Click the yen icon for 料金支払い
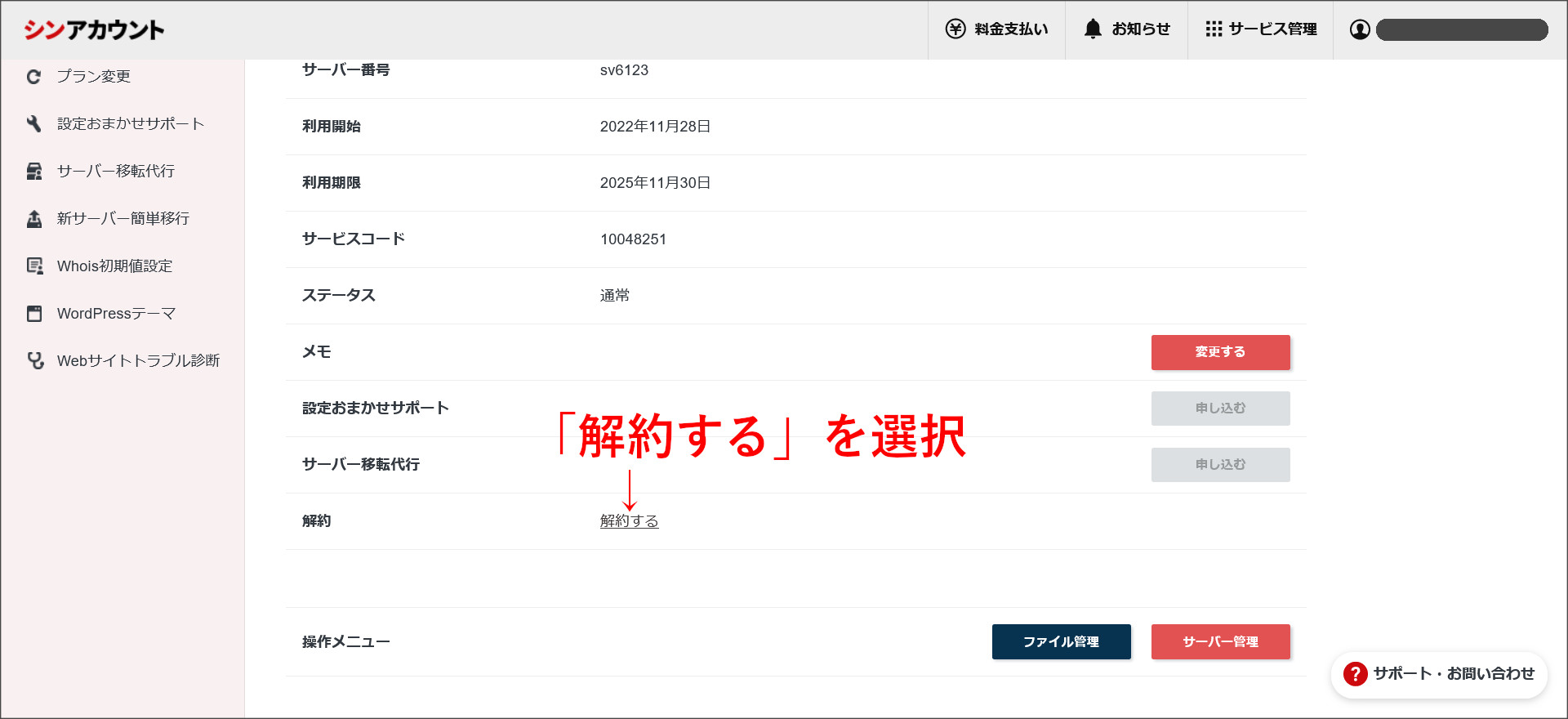 [955, 29]
